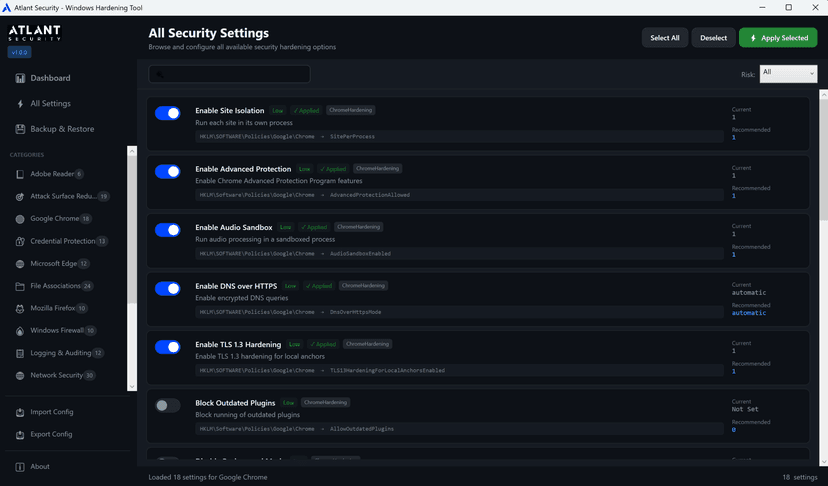Image resolution: width=828 pixels, height=486 pixels.
Task: Click Apply Selected button
Action: click(x=778, y=38)
